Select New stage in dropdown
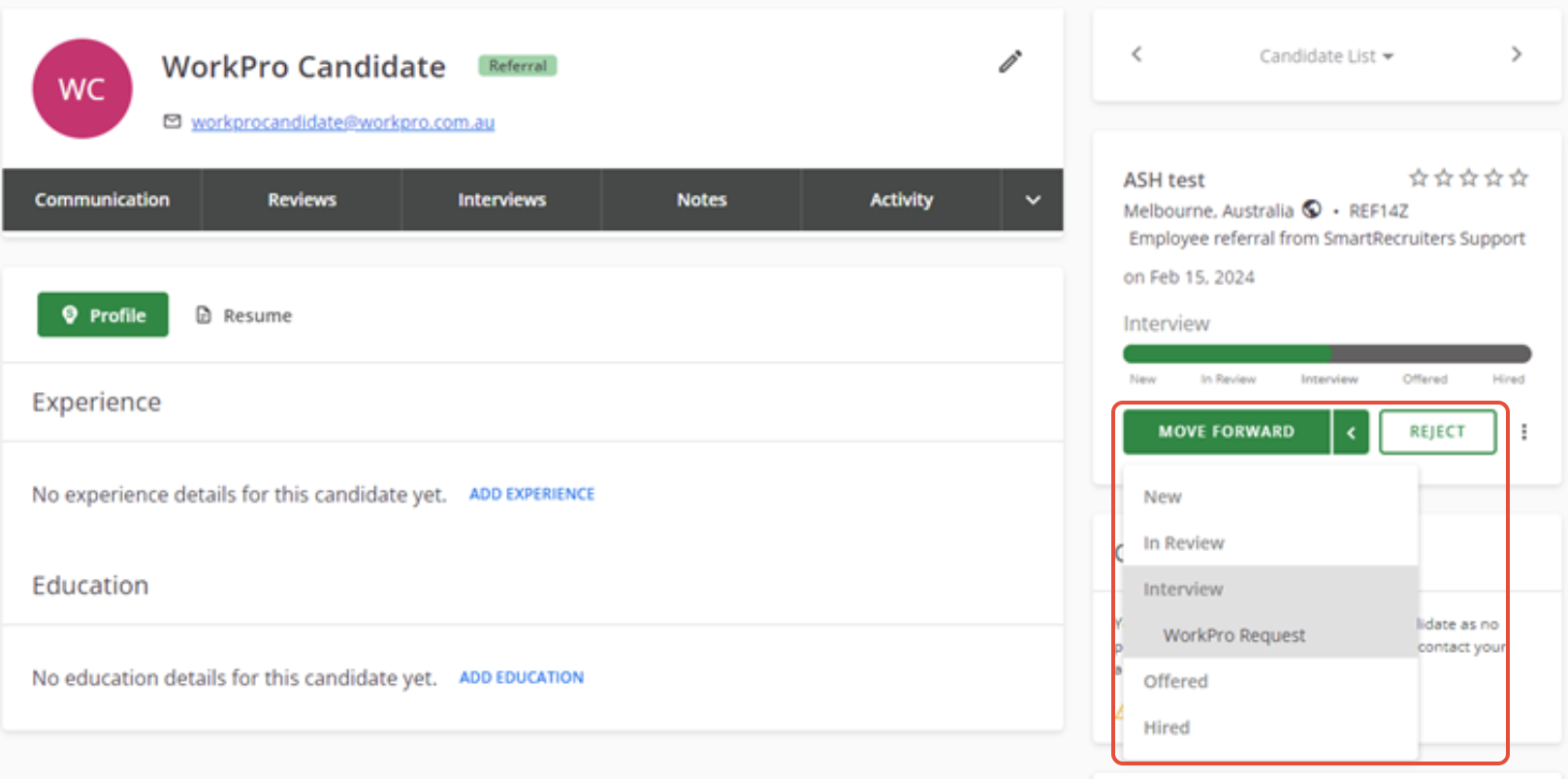The width and height of the screenshot is (1568, 779). [x=1269, y=497]
